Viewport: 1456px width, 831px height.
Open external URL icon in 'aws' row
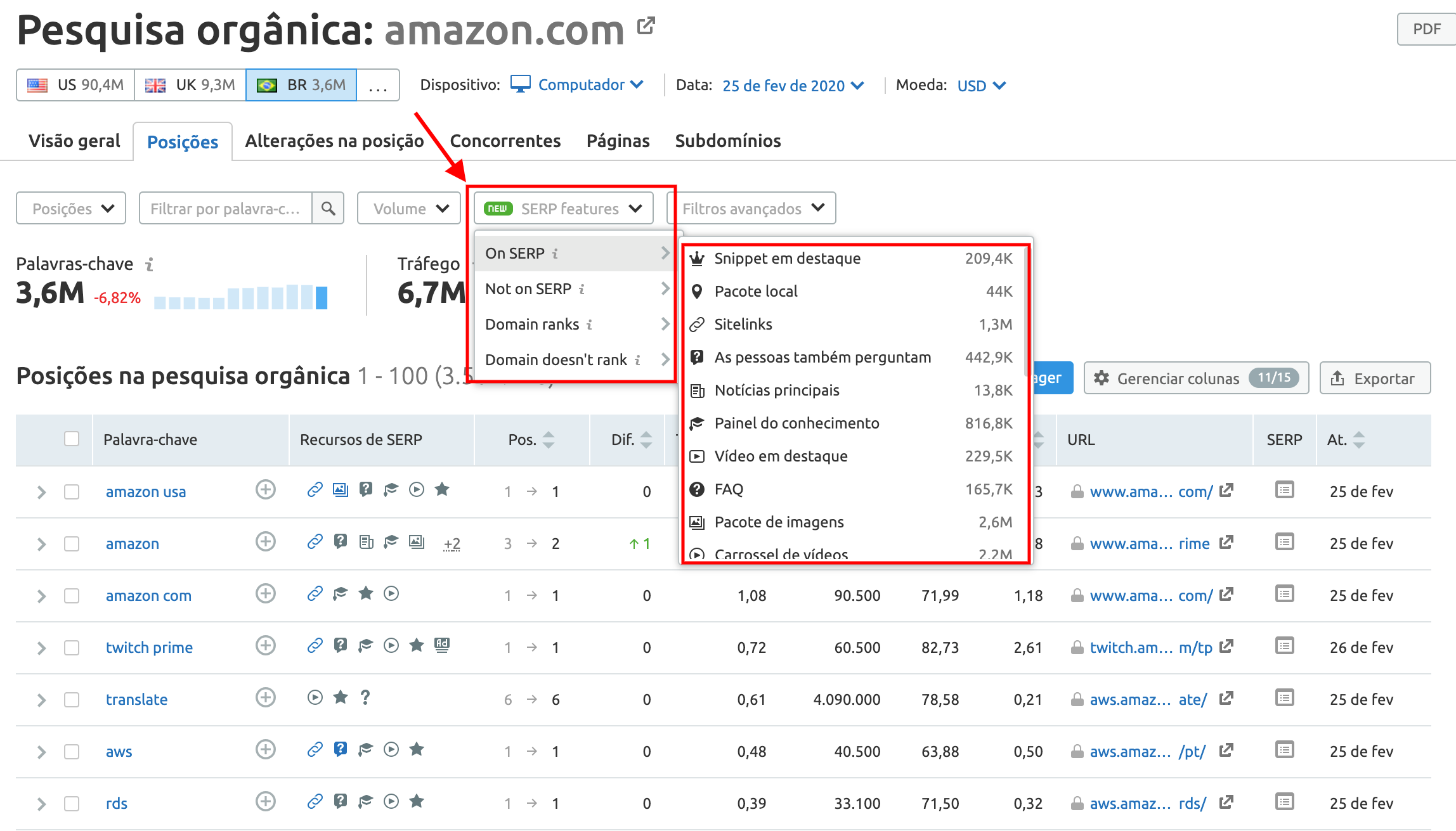click(1226, 750)
